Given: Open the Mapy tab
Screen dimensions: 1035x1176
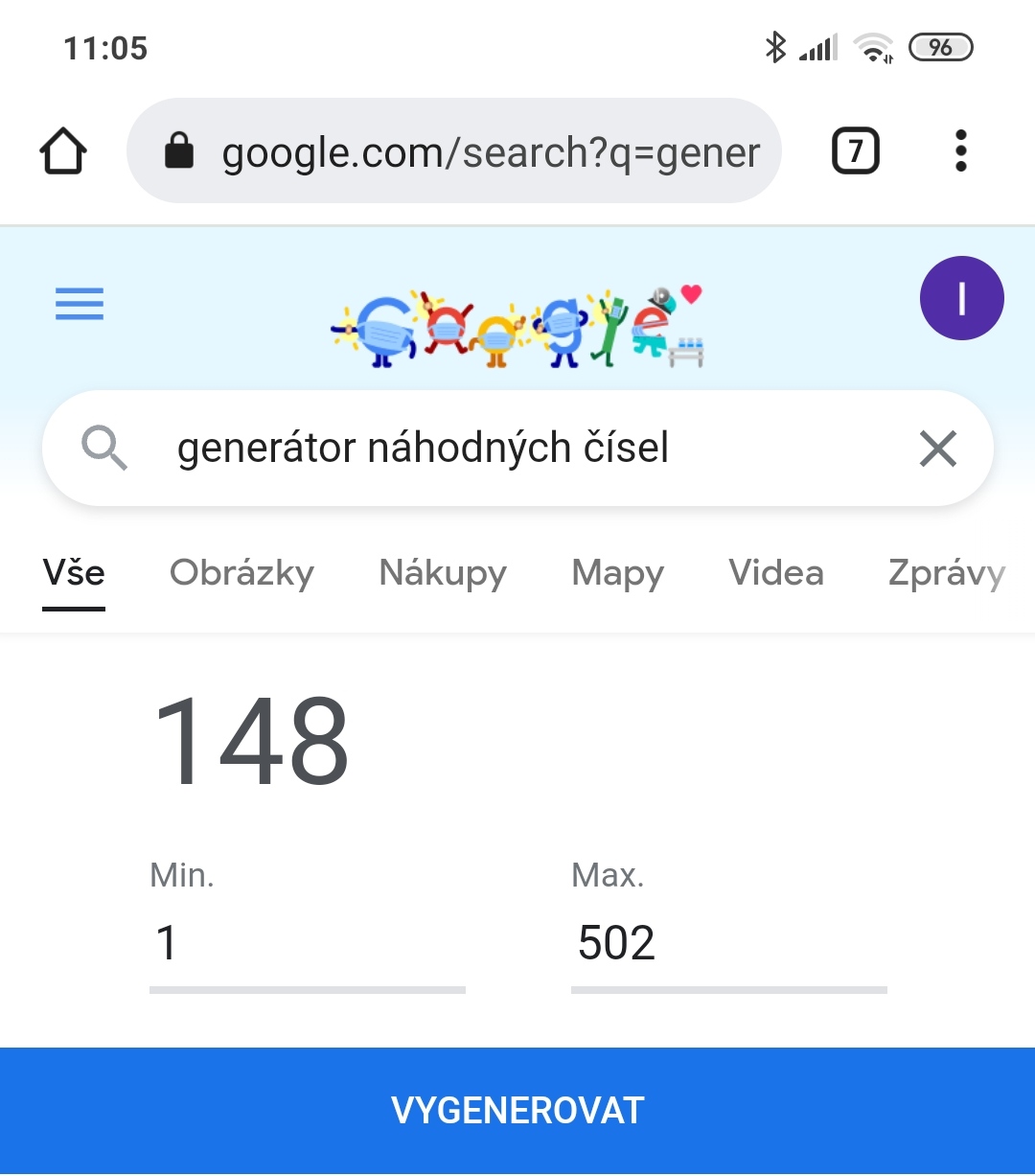Looking at the screenshot, I should 617,573.
